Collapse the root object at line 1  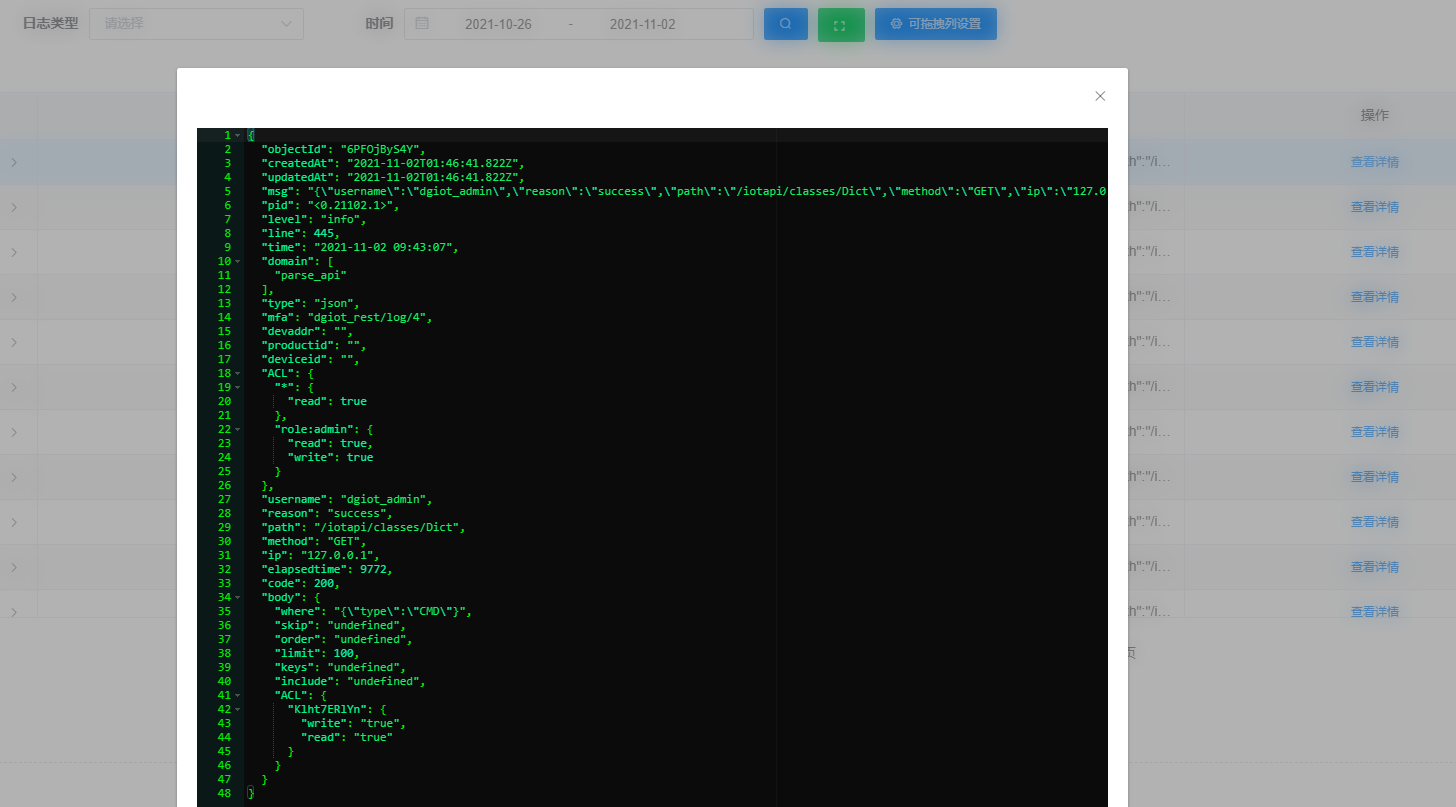(x=238, y=135)
